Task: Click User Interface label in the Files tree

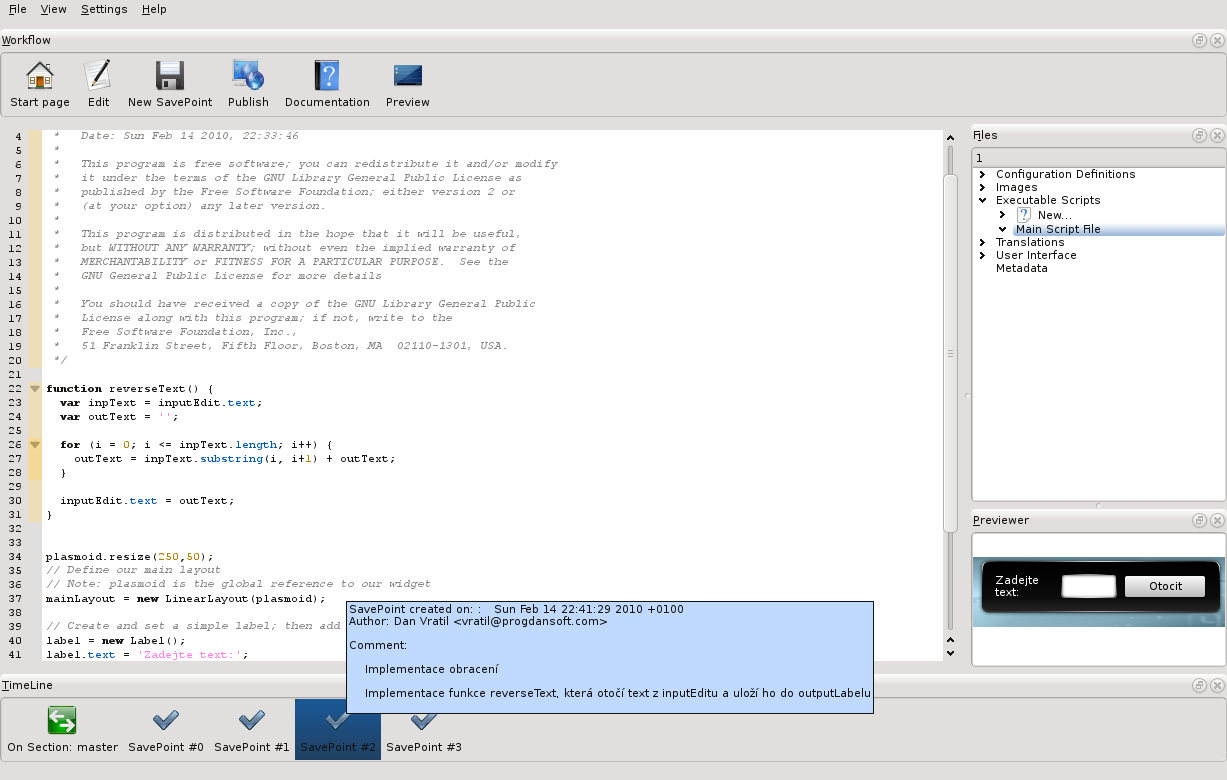Action: (1036, 255)
